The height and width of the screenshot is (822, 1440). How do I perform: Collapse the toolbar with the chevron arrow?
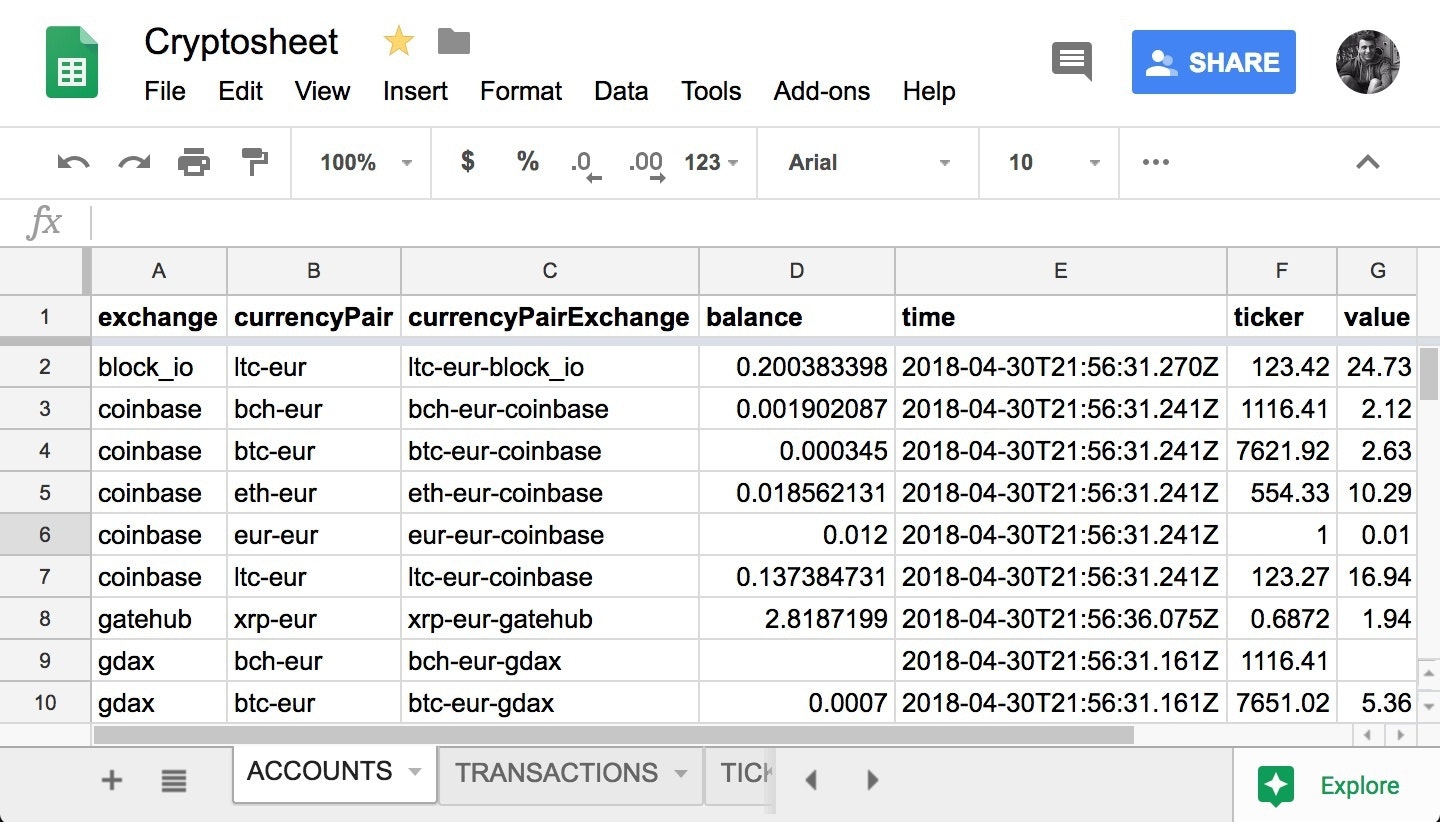1367,162
